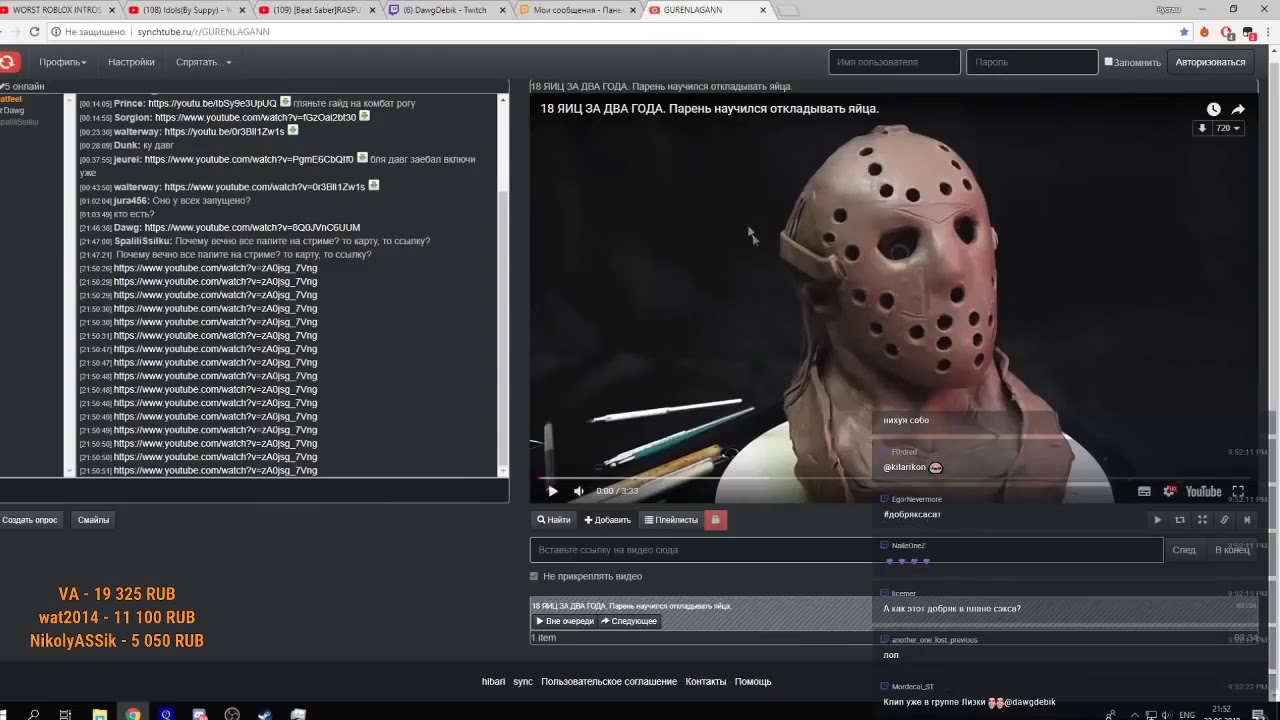Click the Добавить button
Screen dimensions: 1280x720
(x=607, y=520)
